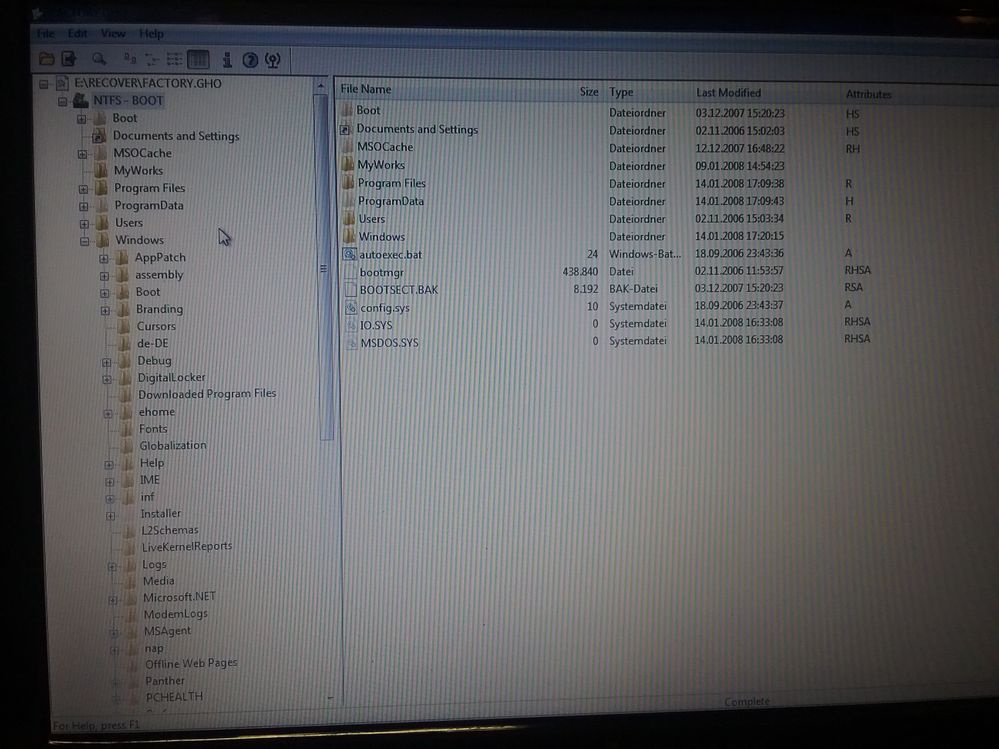This screenshot has width=999, height=749.
Task: Click the Help question mark toolbar icon
Action: click(250, 59)
